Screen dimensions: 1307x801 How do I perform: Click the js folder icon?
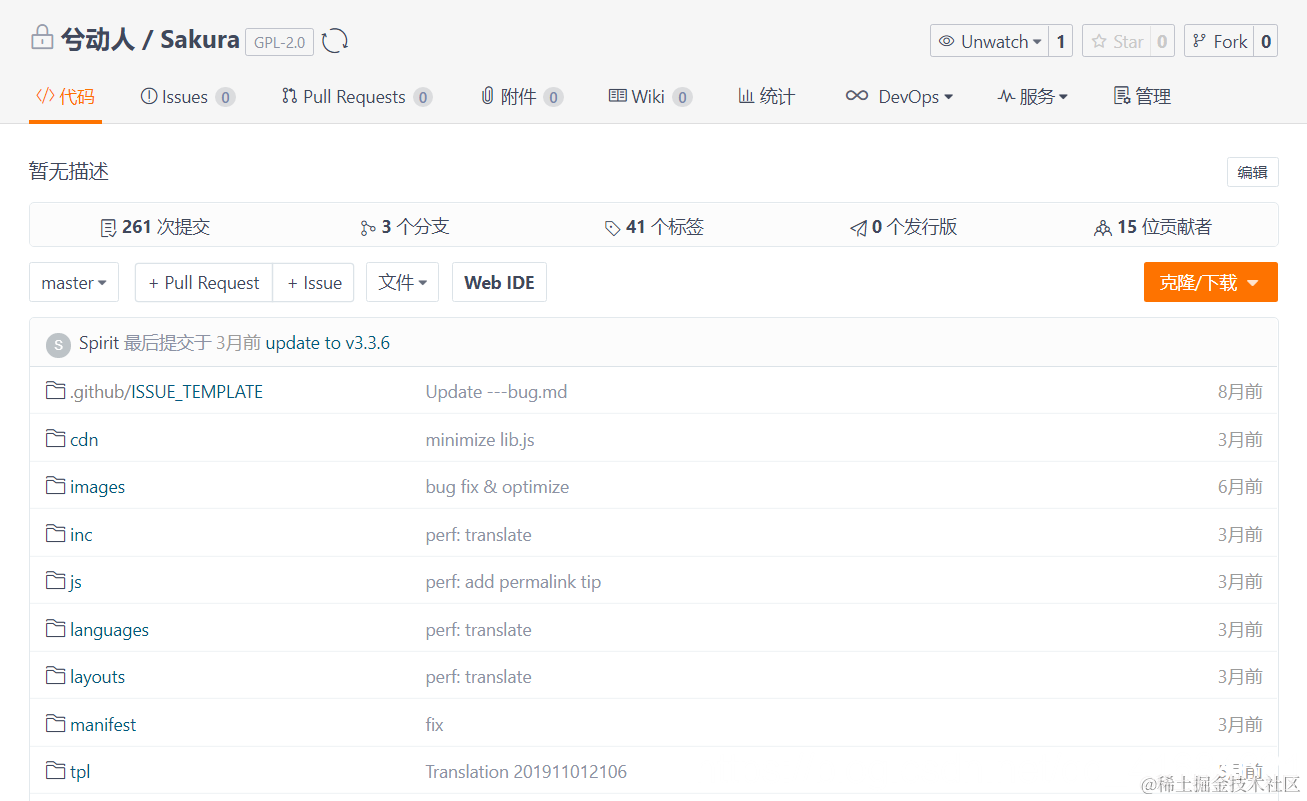(x=56, y=581)
